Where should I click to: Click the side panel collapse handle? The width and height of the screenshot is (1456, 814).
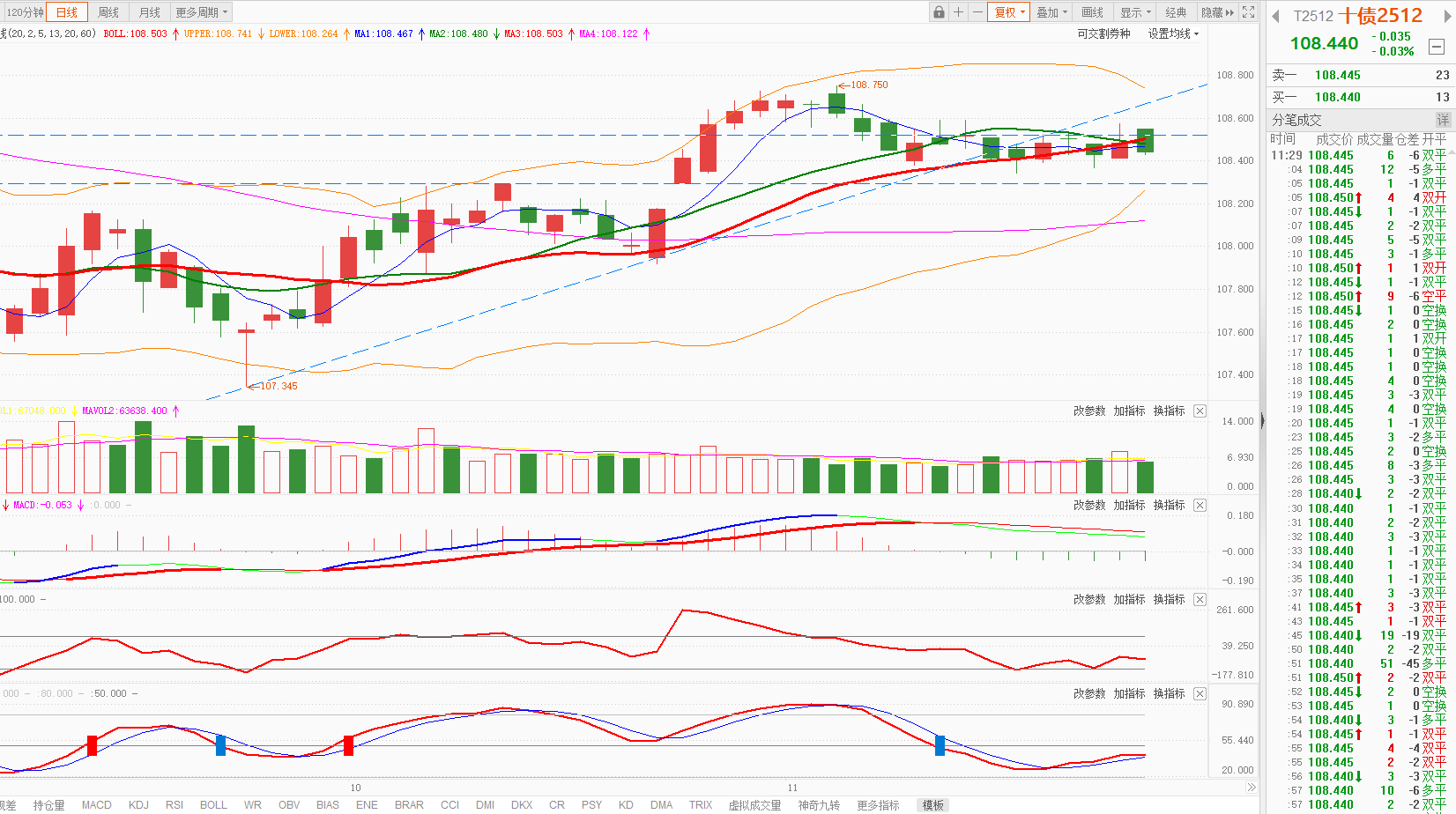[x=1262, y=421]
